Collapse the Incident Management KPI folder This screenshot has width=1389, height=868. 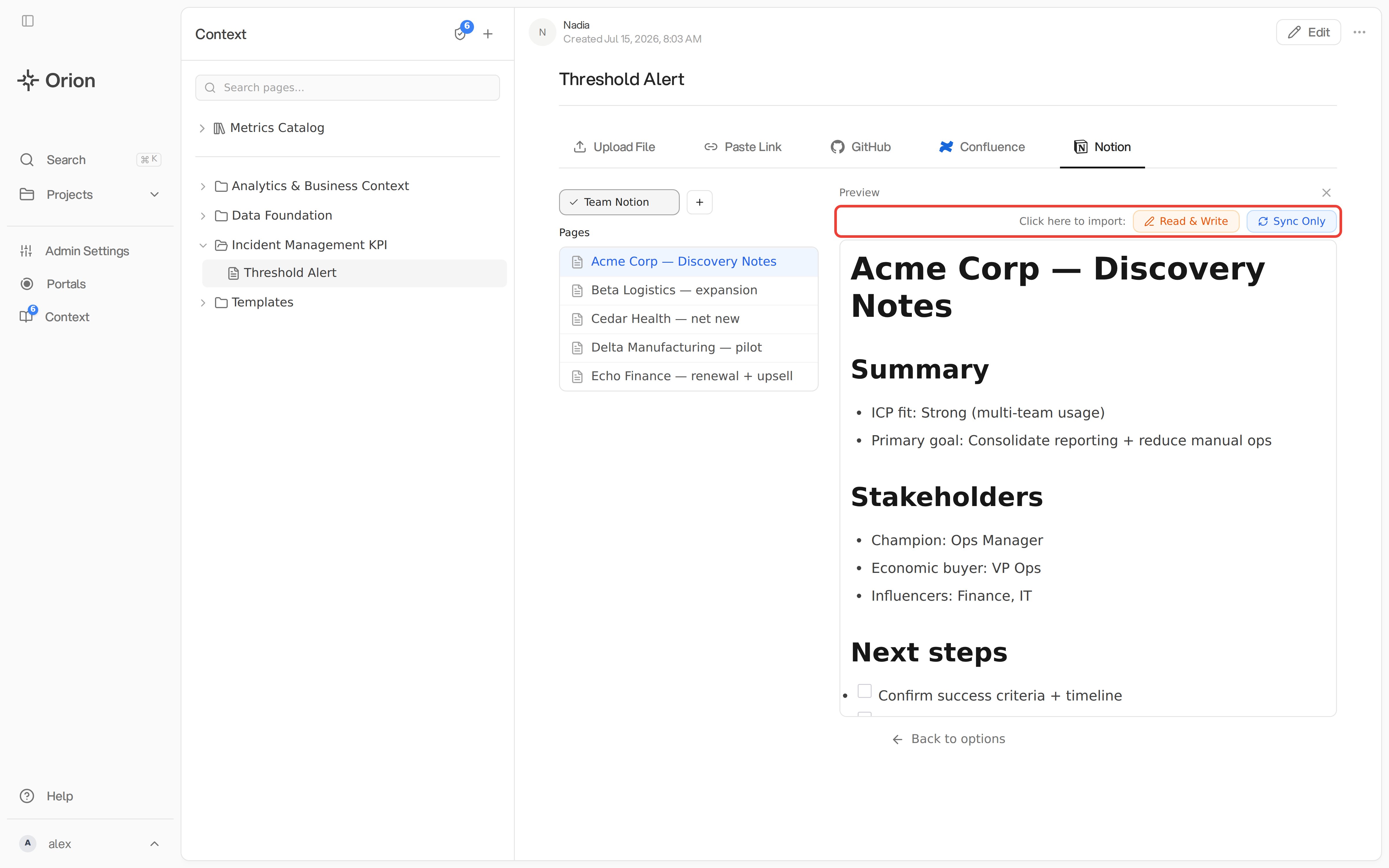point(203,246)
